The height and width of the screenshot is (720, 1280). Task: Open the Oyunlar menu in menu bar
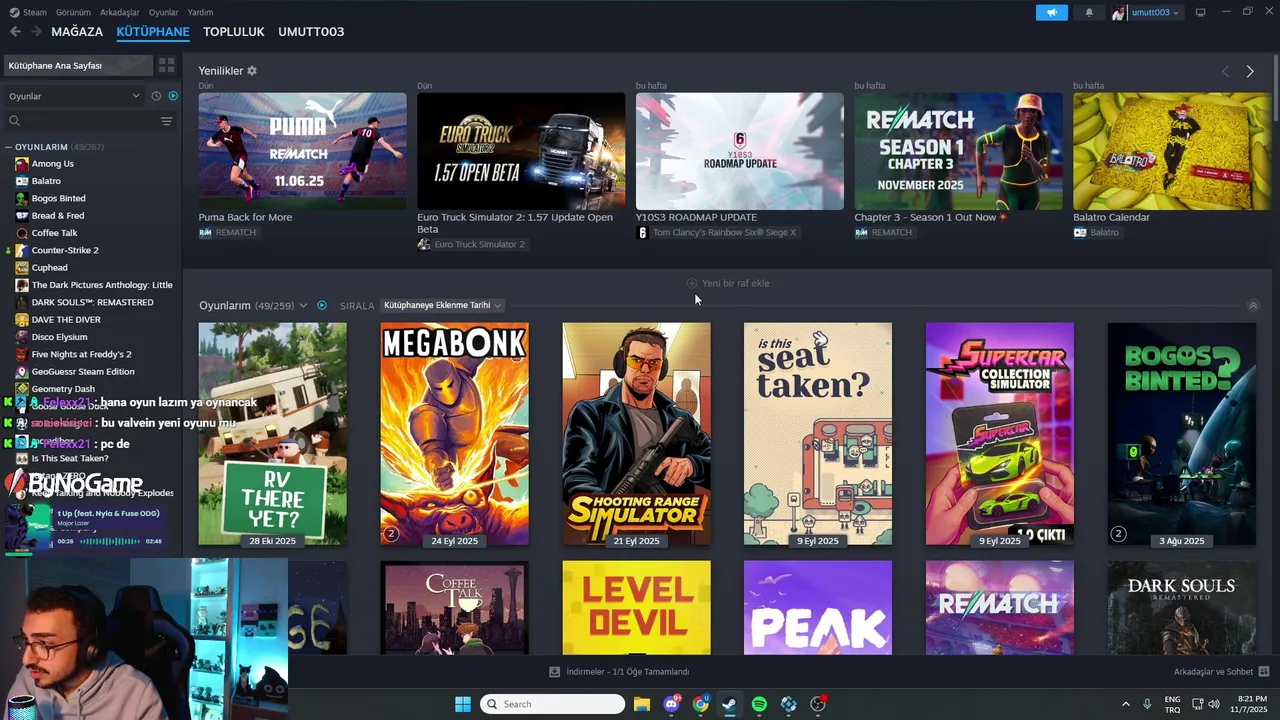163,12
